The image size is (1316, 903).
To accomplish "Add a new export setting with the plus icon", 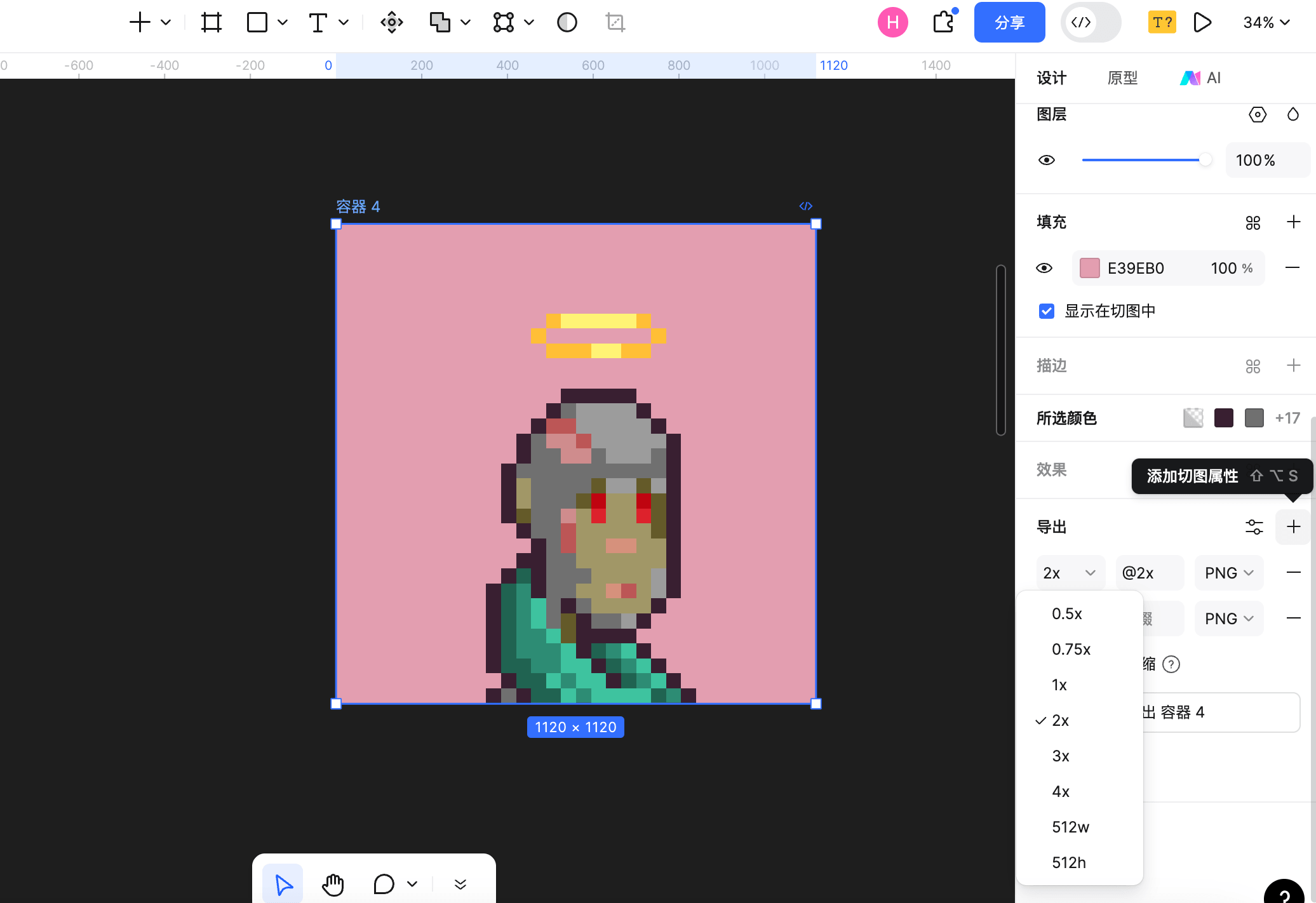I will [x=1293, y=526].
